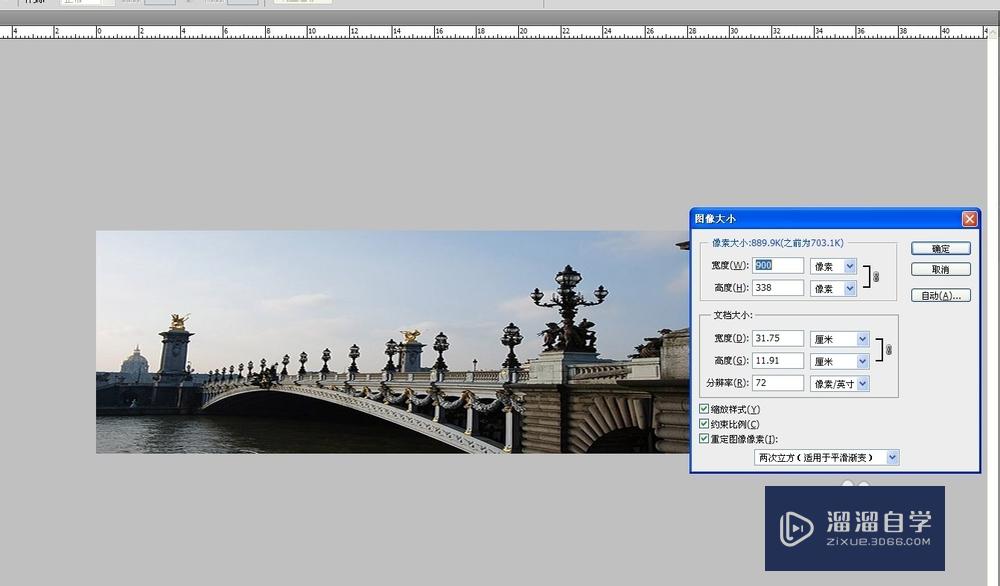1000x586 pixels.
Task: Focus the document 高度(G) field showing 11.91
Action: 777,360
